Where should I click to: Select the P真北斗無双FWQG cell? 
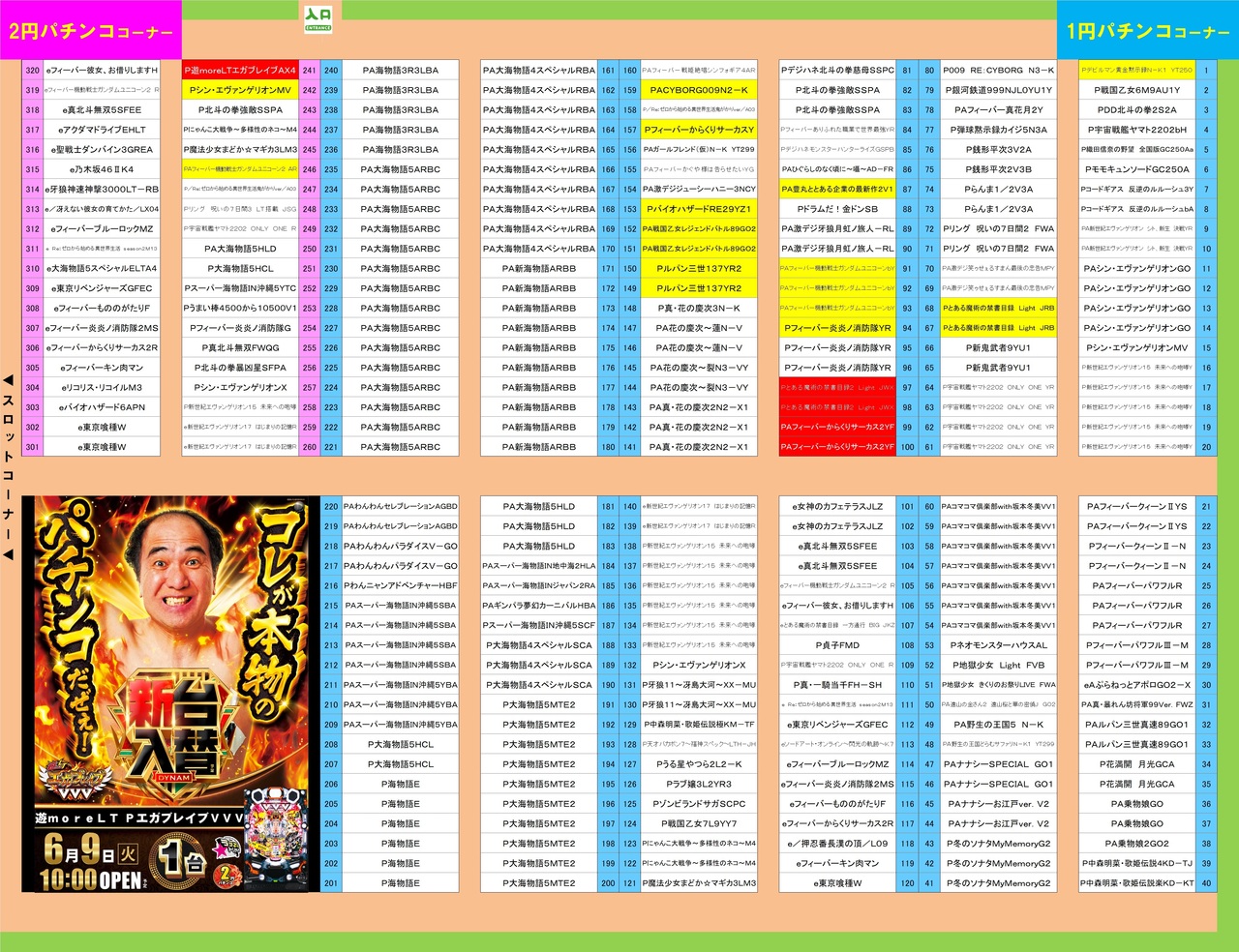point(241,348)
